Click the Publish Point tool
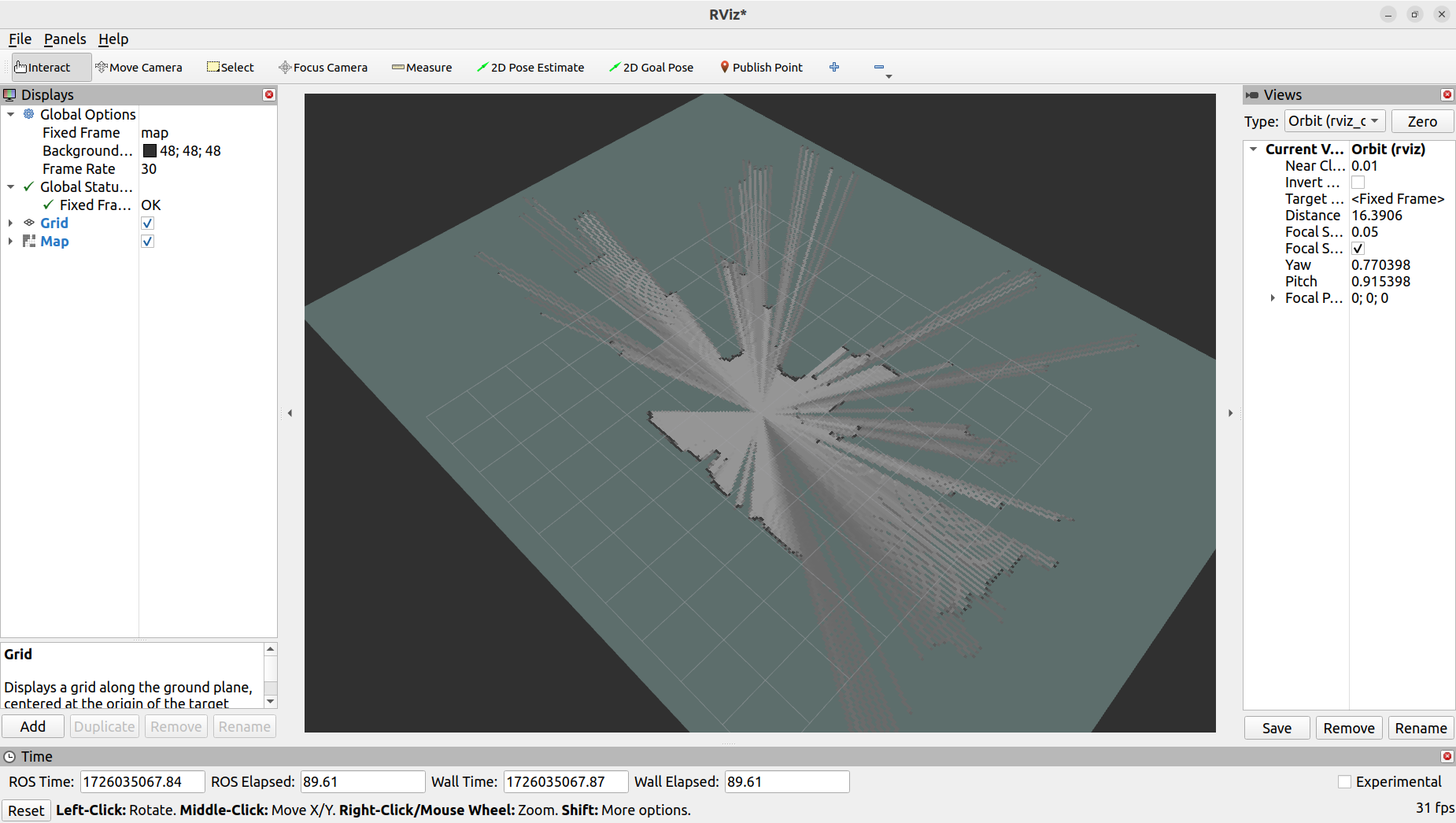This screenshot has width=1456, height=823. coord(761,68)
